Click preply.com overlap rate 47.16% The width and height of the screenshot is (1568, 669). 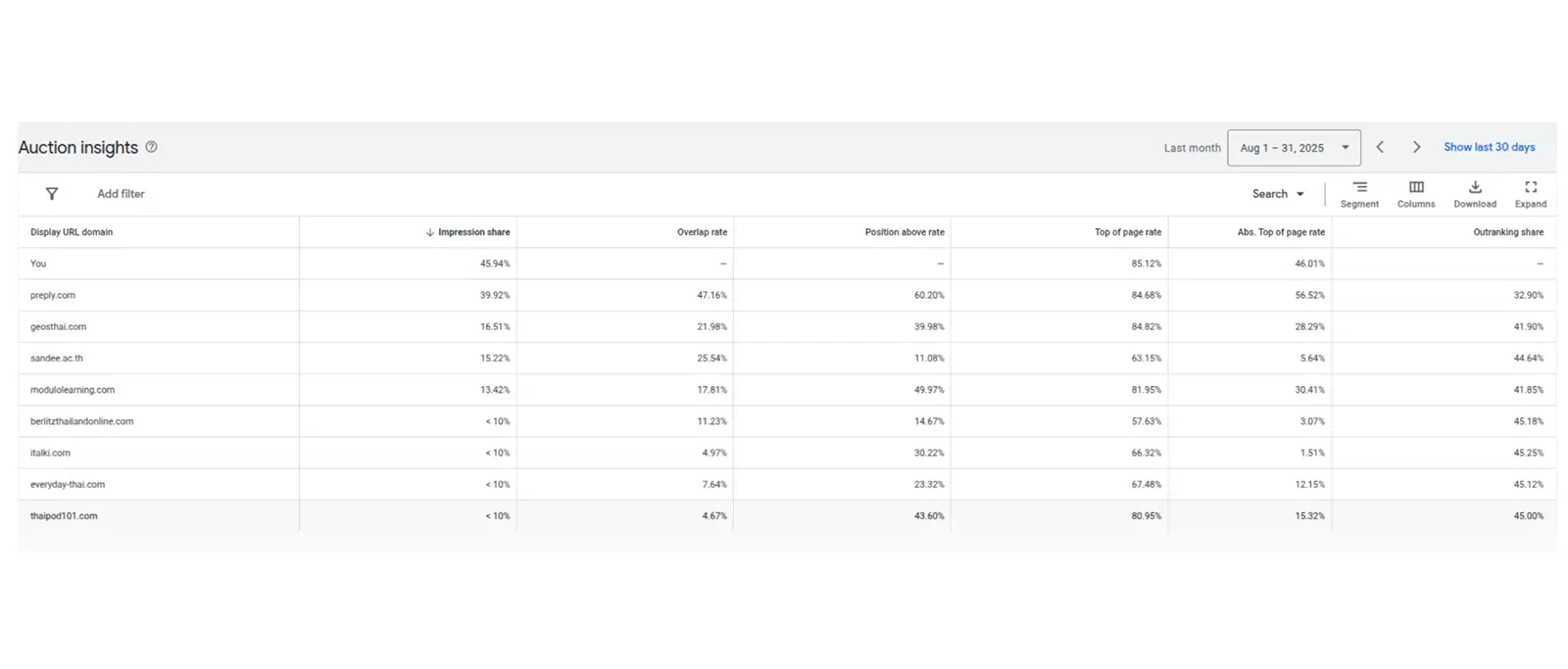712,295
